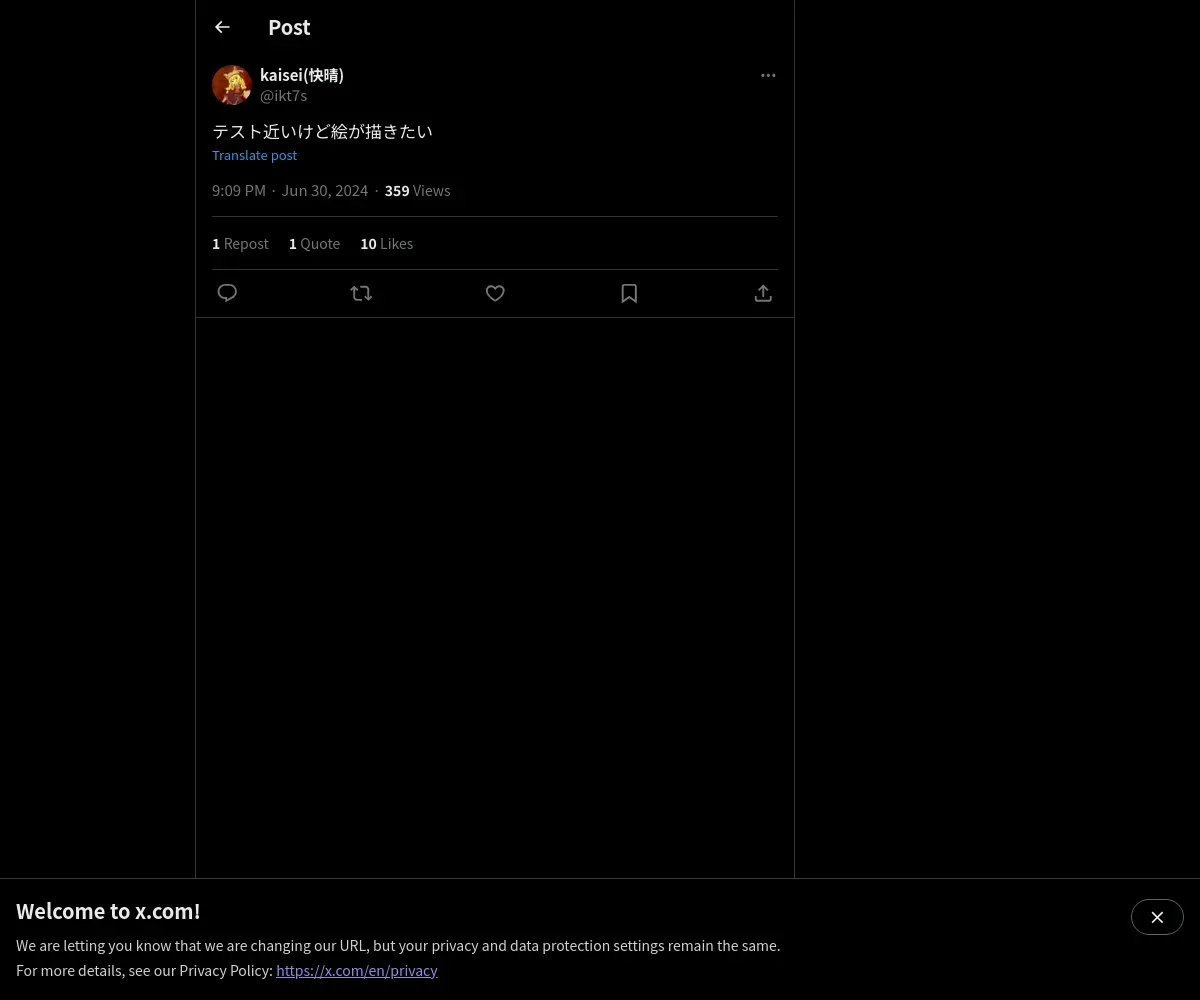This screenshot has width=1200, height=1000.
Task: Open the share post icon
Action: pos(763,293)
